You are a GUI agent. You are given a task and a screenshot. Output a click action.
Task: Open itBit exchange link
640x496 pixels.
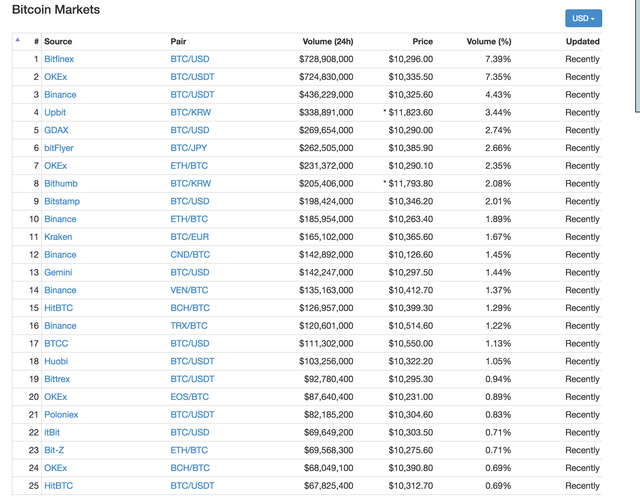tap(52, 432)
